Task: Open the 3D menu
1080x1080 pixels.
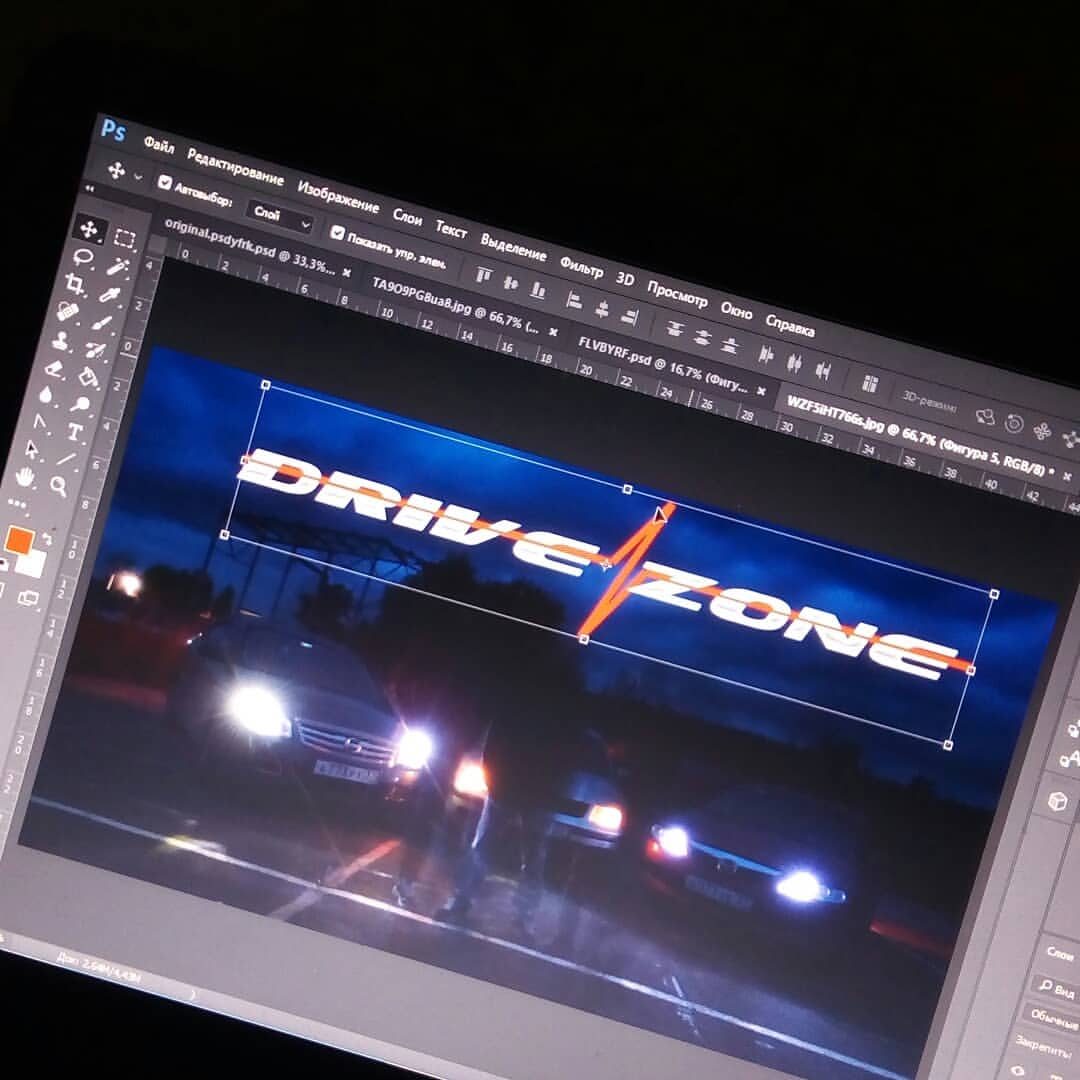Action: point(625,279)
